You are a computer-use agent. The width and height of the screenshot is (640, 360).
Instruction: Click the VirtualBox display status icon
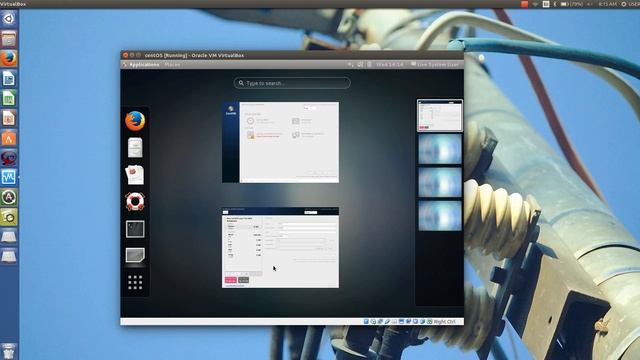tap(401, 322)
